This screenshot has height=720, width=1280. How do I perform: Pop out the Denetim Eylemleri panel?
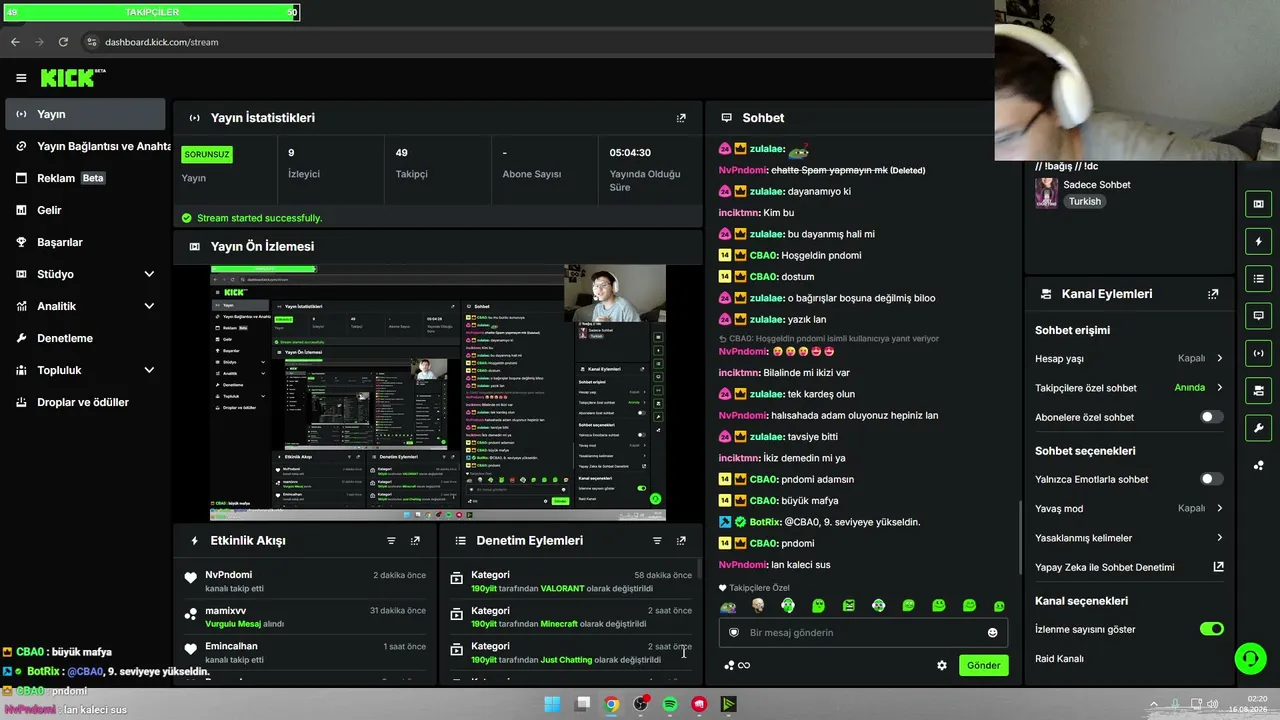(681, 541)
